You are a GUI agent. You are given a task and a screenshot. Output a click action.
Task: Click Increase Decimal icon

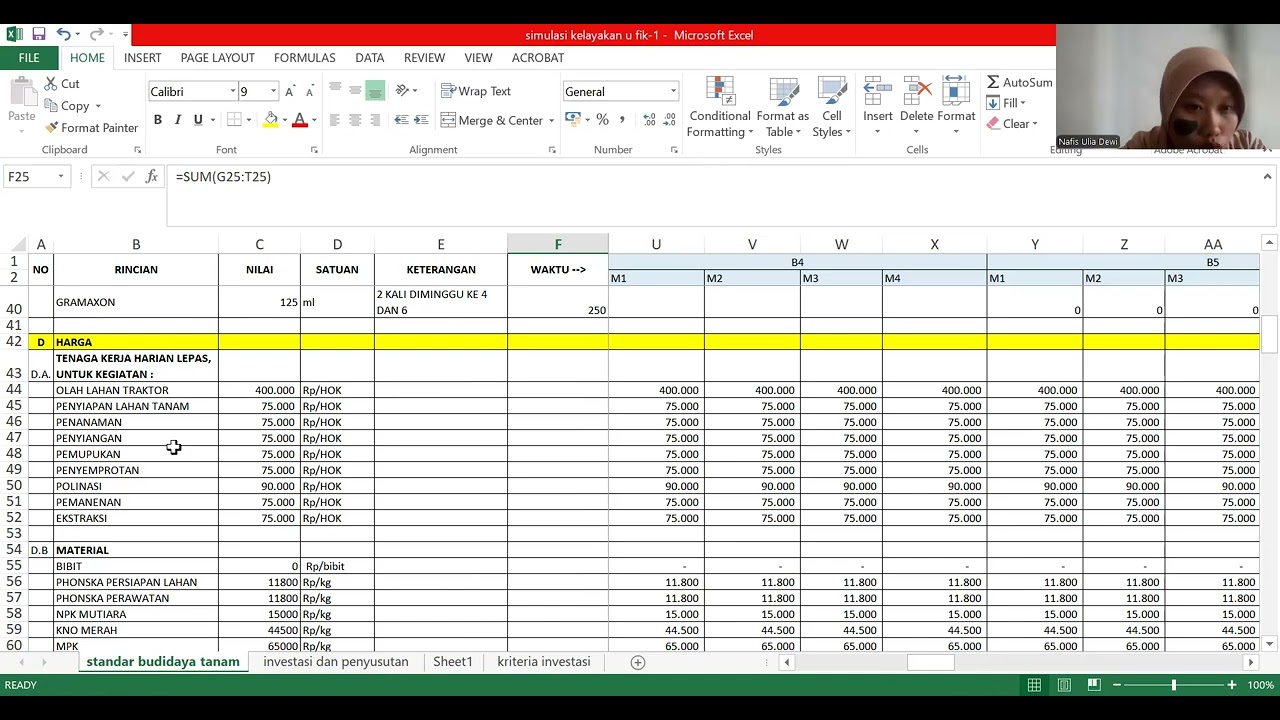point(650,120)
